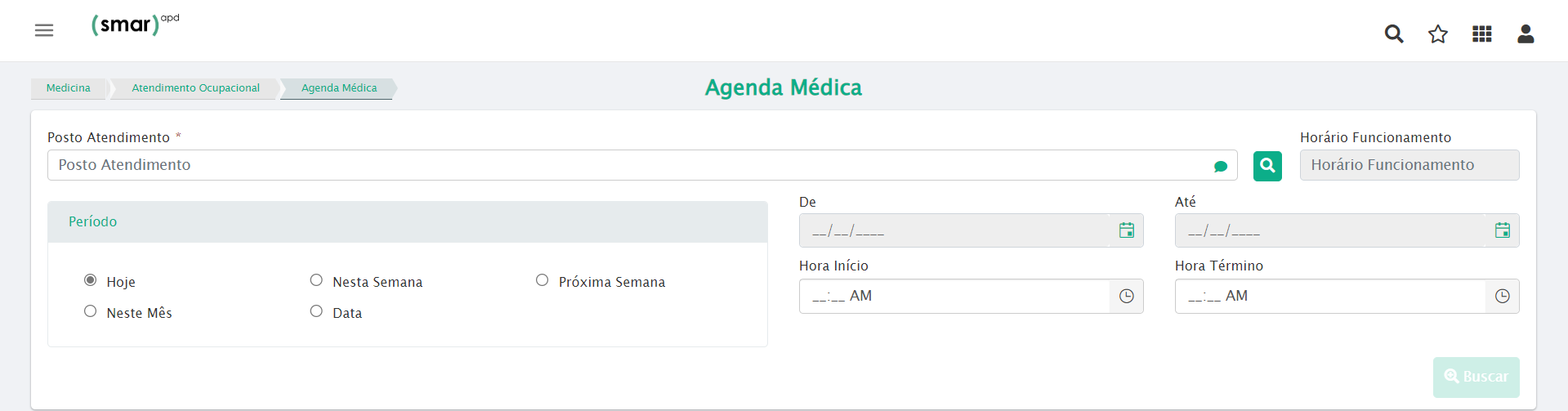This screenshot has width=1568, height=411.
Task: Select the Neste Mês radio option
Action: [x=91, y=311]
